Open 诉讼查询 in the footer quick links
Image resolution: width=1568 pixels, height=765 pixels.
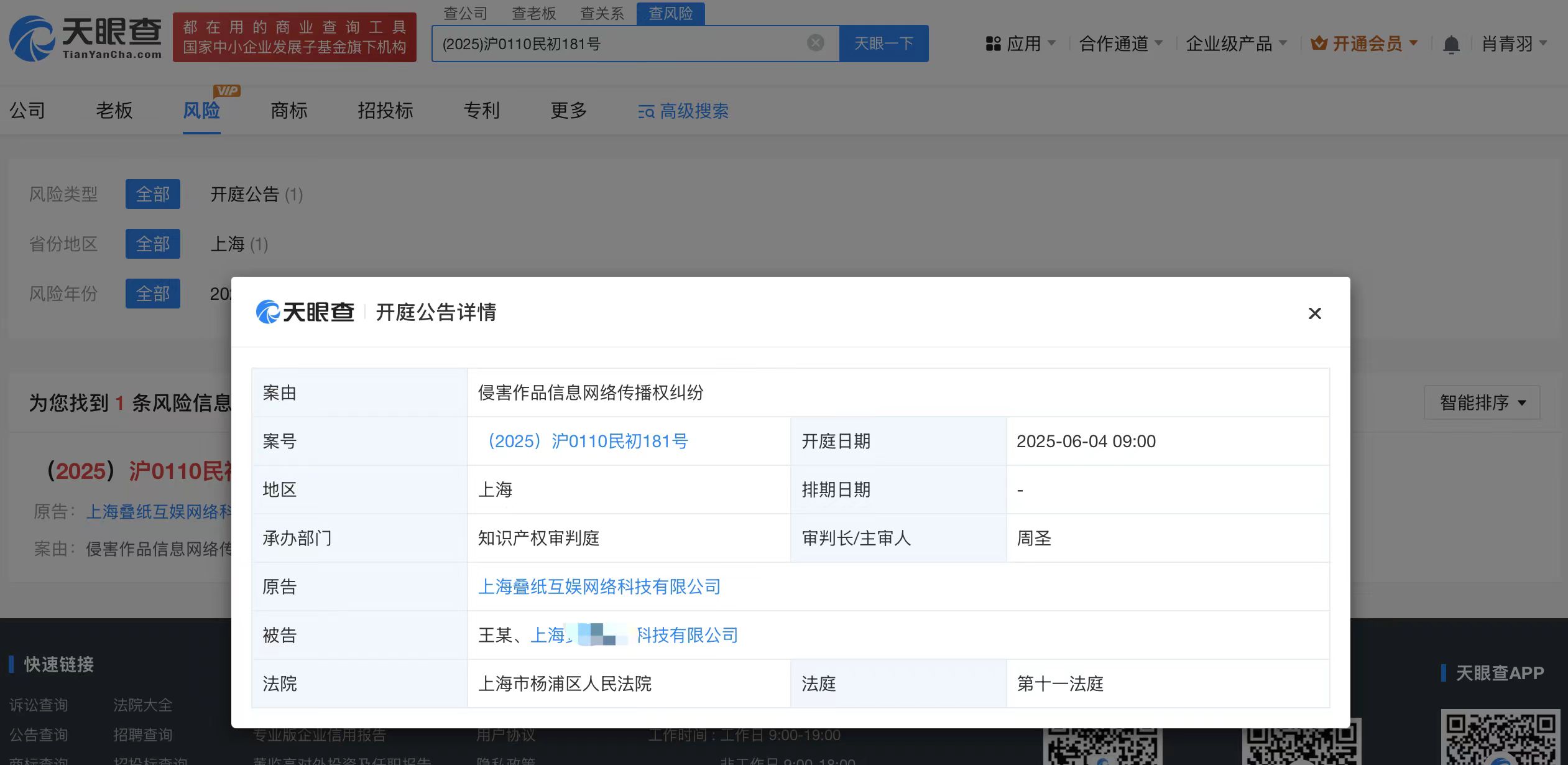point(39,705)
